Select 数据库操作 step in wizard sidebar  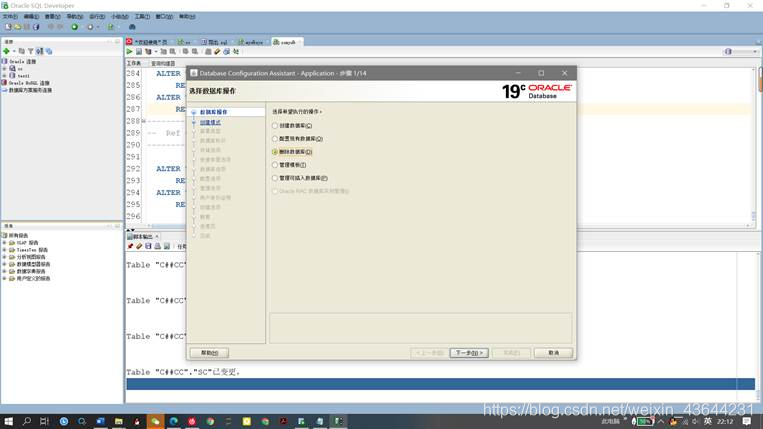coord(213,112)
